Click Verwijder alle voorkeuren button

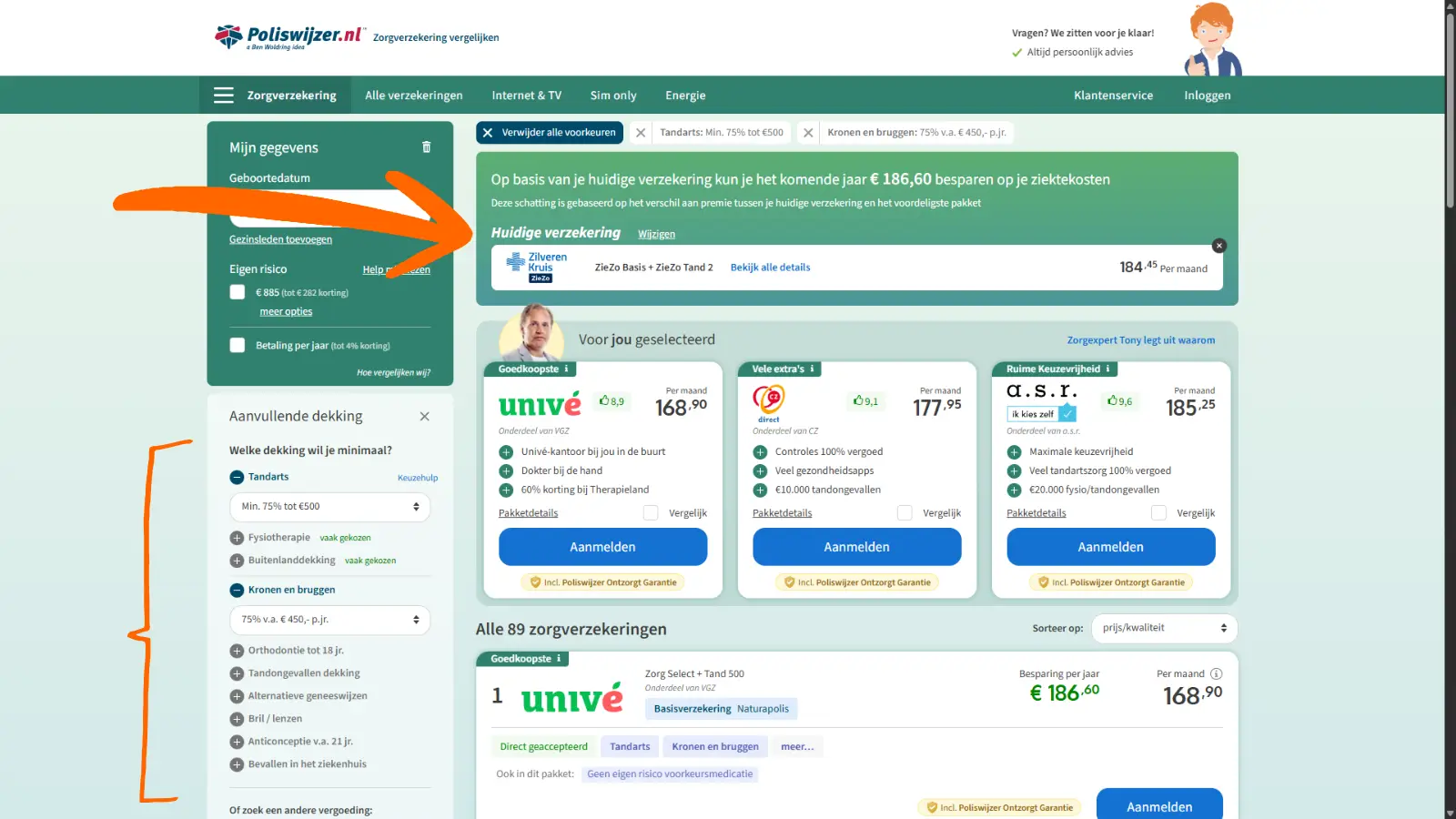click(550, 133)
